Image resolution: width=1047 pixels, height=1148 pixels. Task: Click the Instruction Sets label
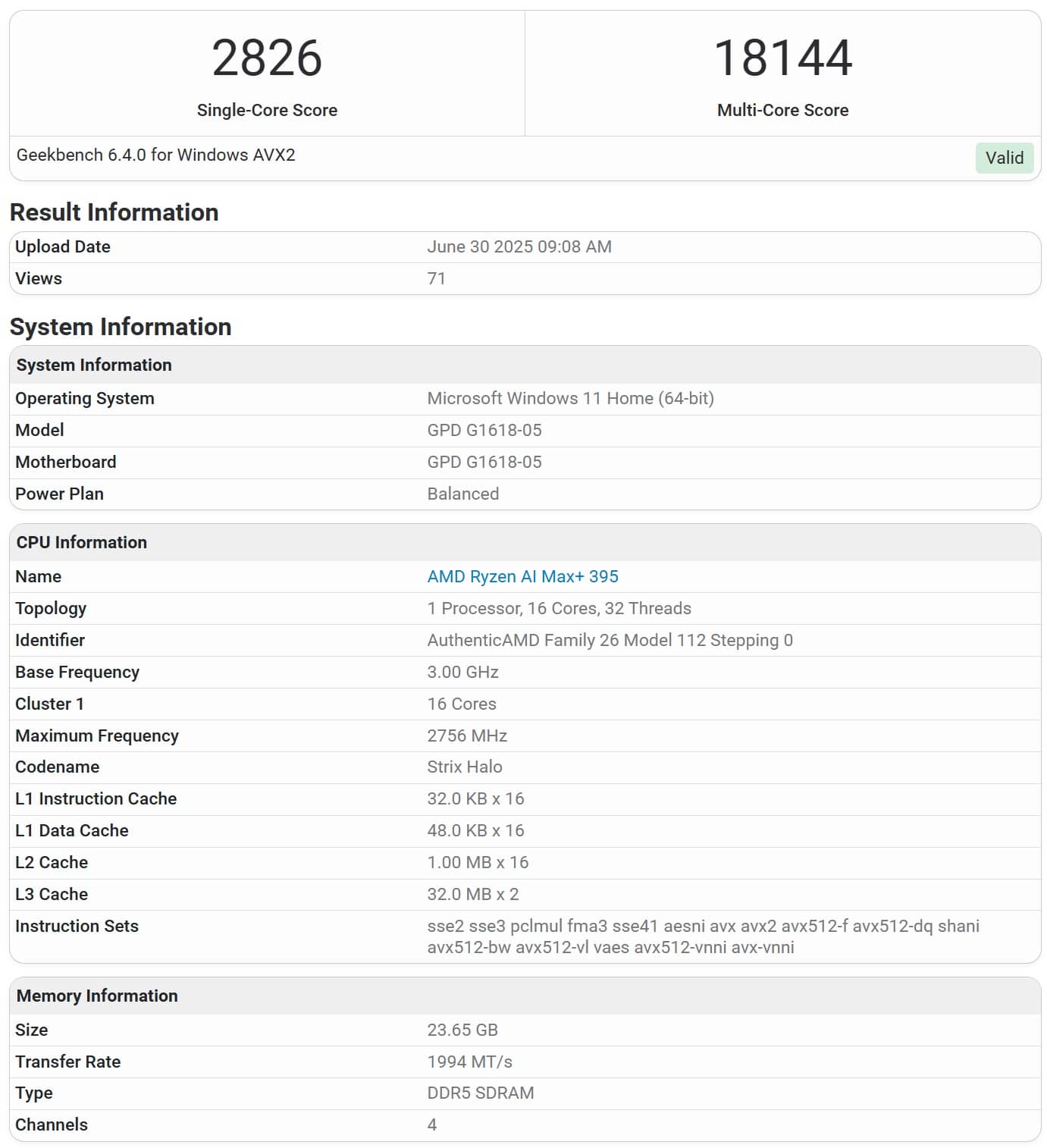coord(77,926)
